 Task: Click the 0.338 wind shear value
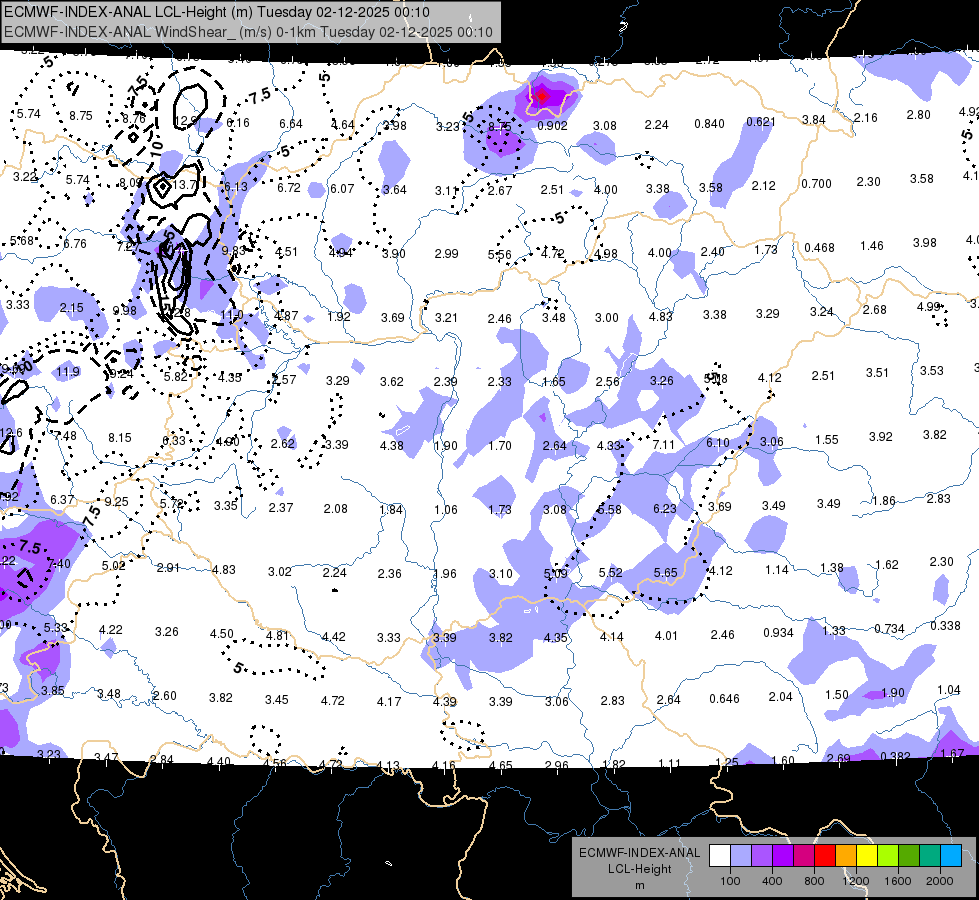(x=945, y=626)
